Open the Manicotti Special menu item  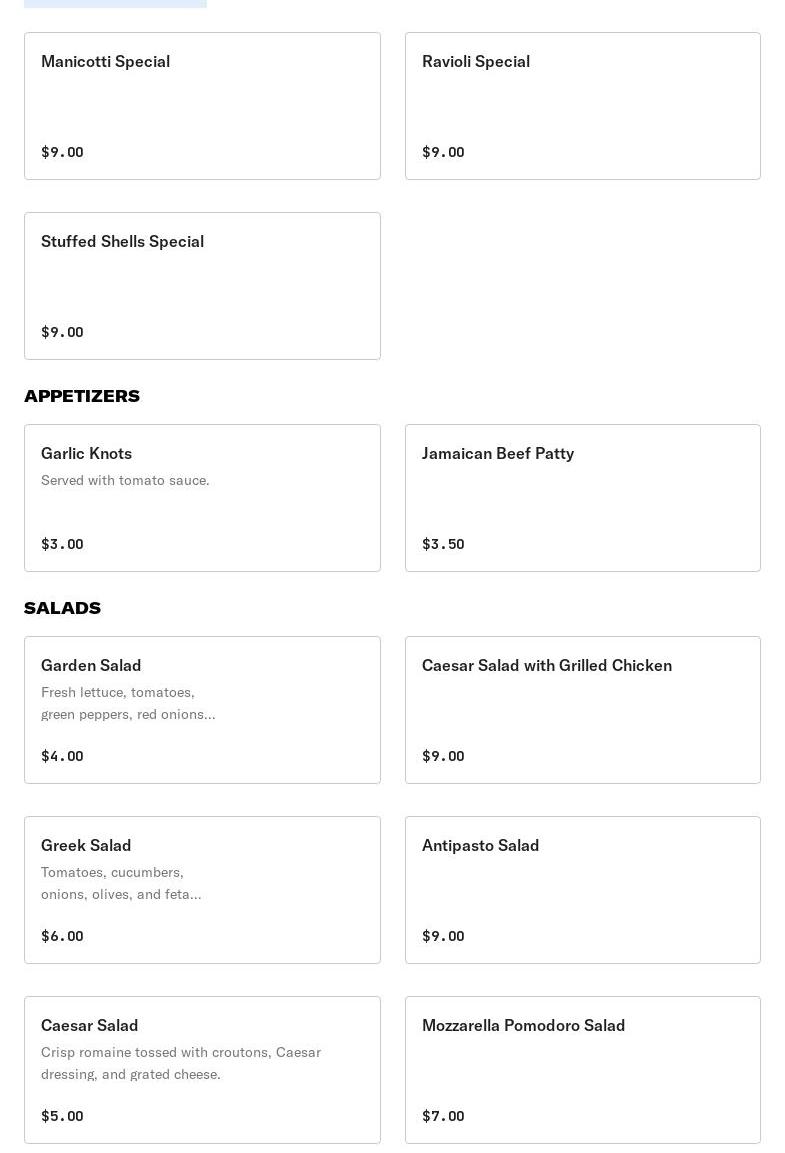[202, 106]
